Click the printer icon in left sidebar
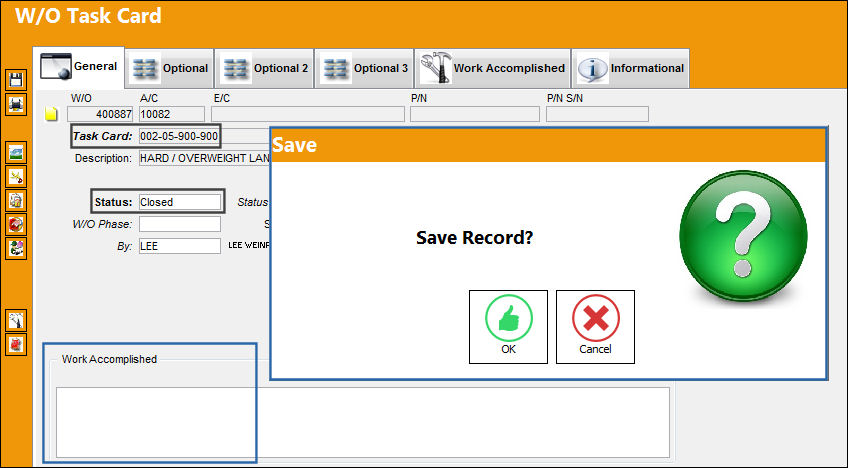848x468 pixels. click(16, 104)
